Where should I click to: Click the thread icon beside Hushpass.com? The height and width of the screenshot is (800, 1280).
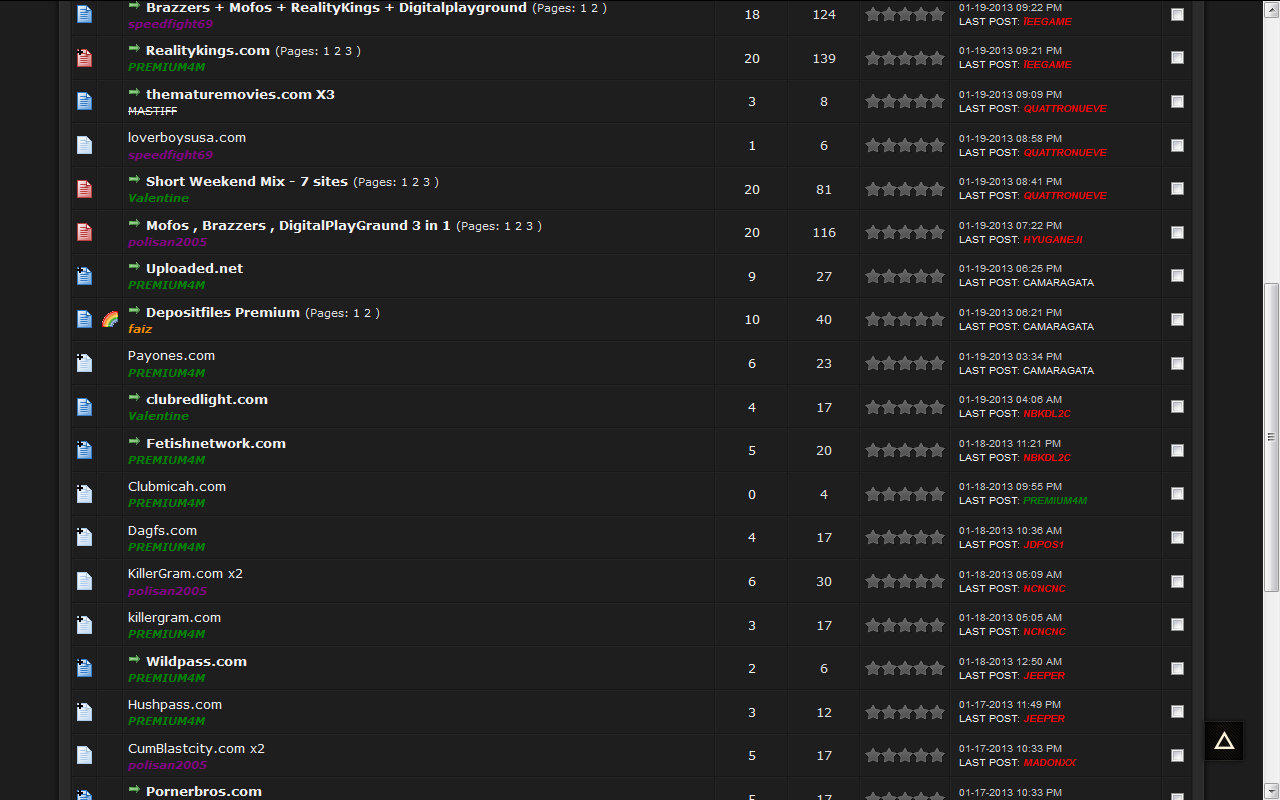84,712
